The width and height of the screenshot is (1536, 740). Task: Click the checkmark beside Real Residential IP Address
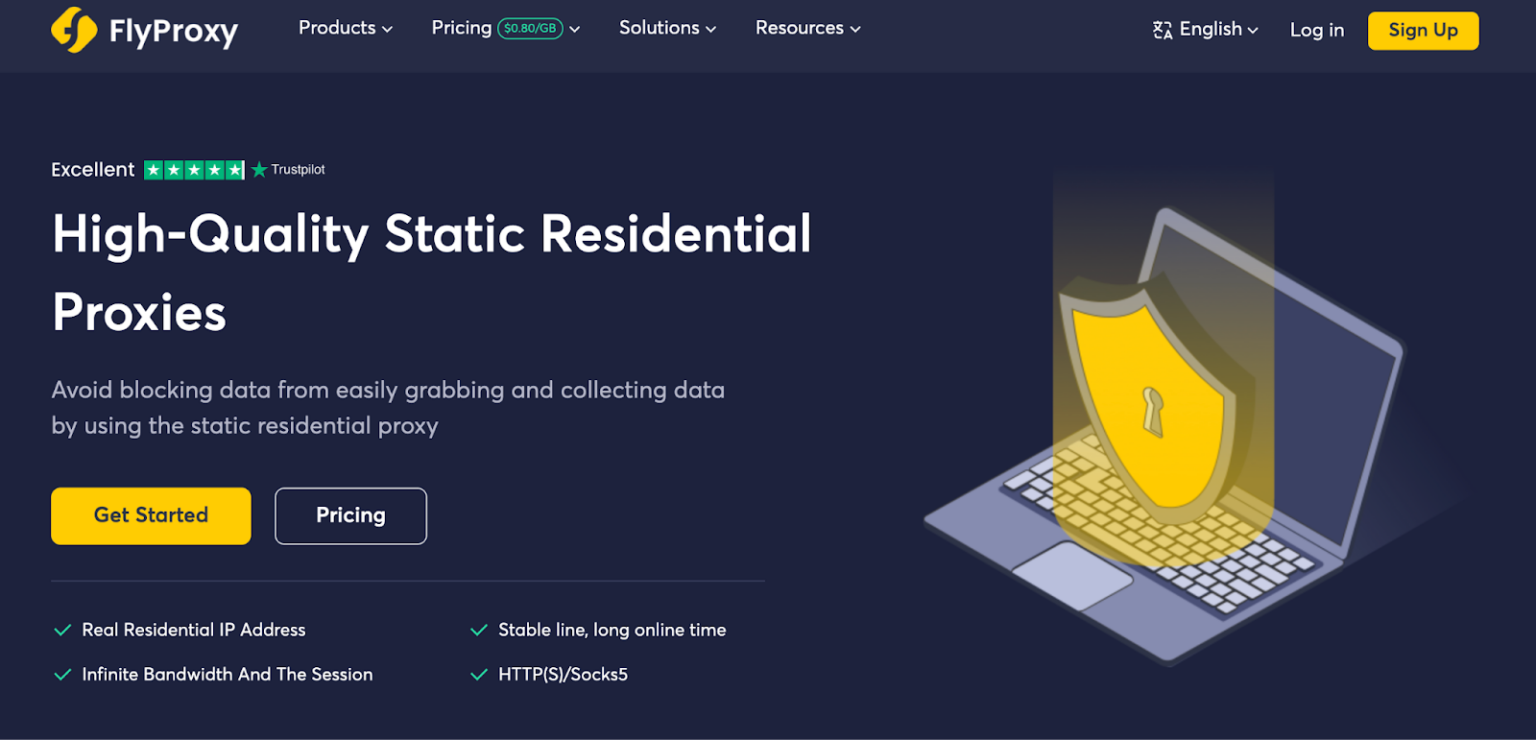coord(60,630)
